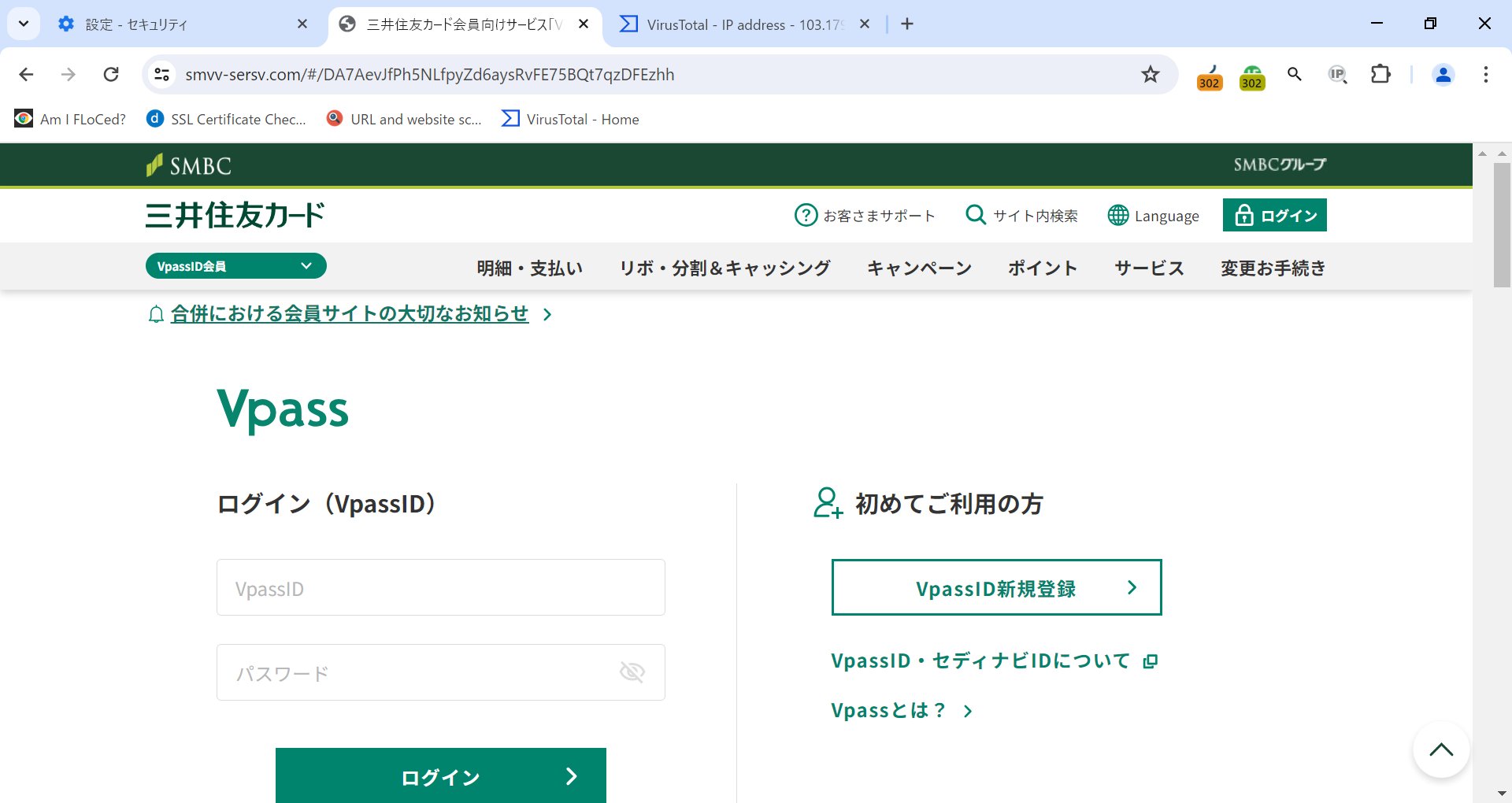Open the Language globe selector
1512x803 pixels.
point(1153,215)
